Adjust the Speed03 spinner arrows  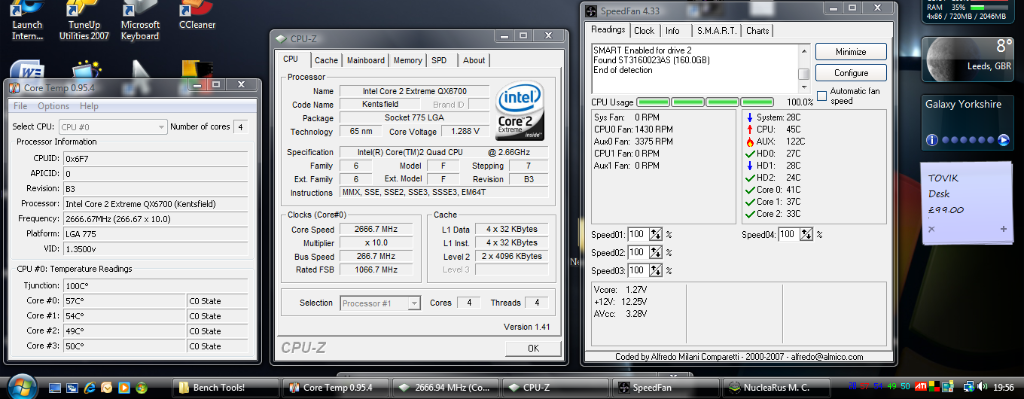point(656,270)
